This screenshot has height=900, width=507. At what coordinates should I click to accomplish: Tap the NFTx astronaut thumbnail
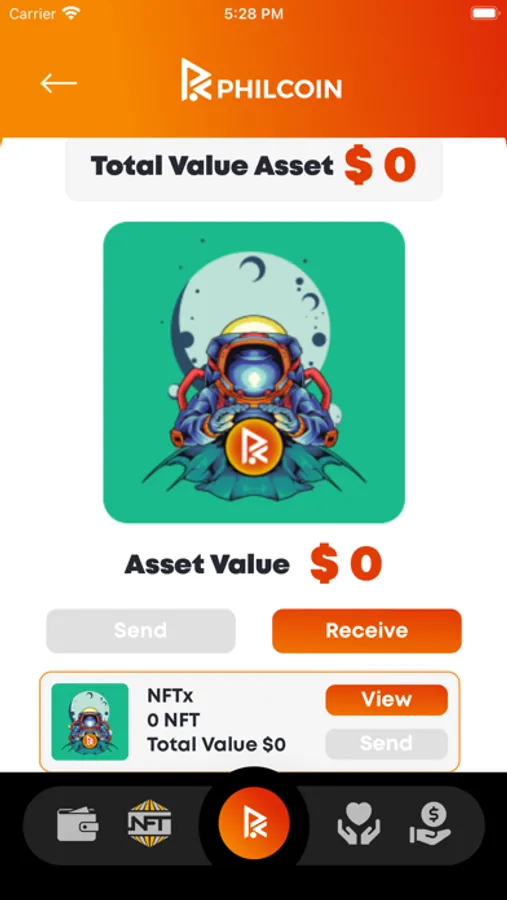[x=90, y=721]
